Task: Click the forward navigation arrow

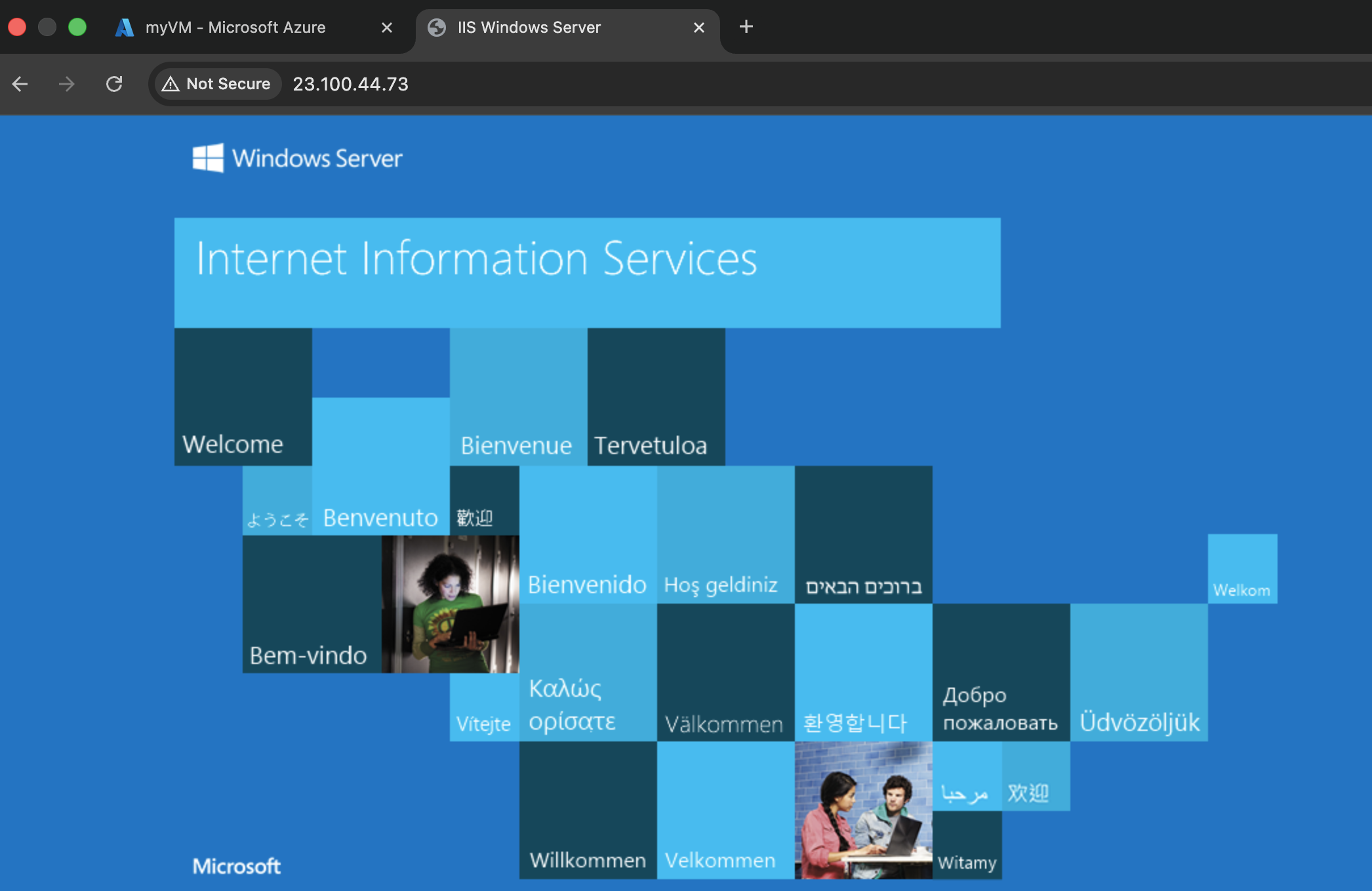Action: pyautogui.click(x=66, y=84)
